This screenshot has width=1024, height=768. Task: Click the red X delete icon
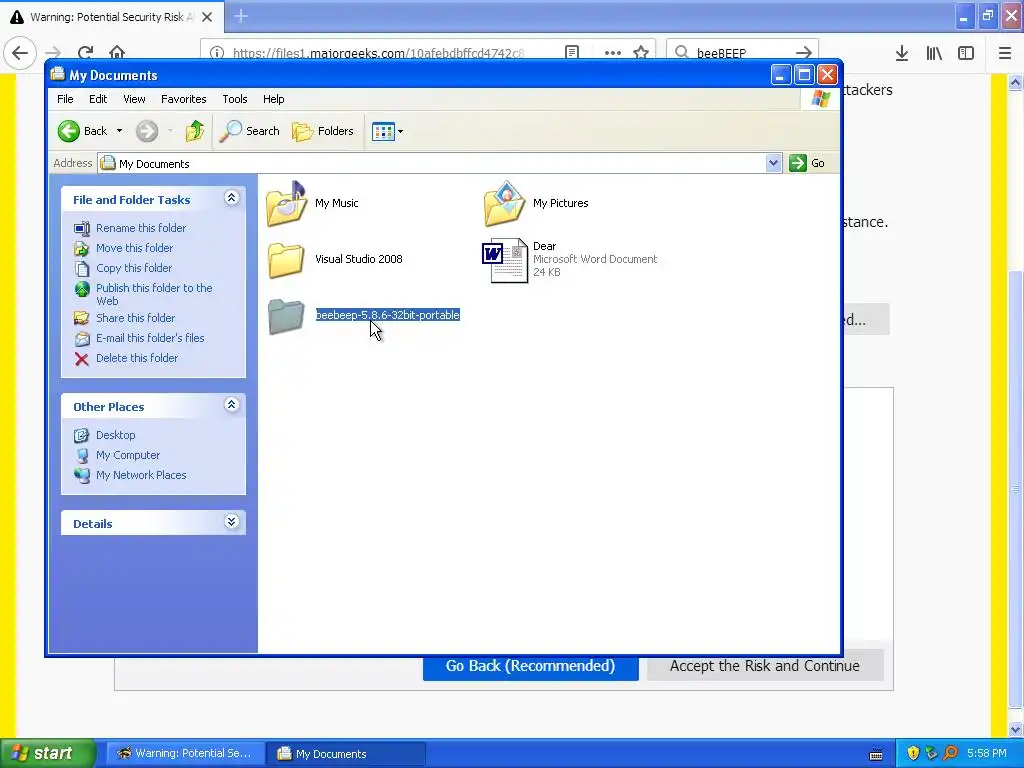[82, 359]
